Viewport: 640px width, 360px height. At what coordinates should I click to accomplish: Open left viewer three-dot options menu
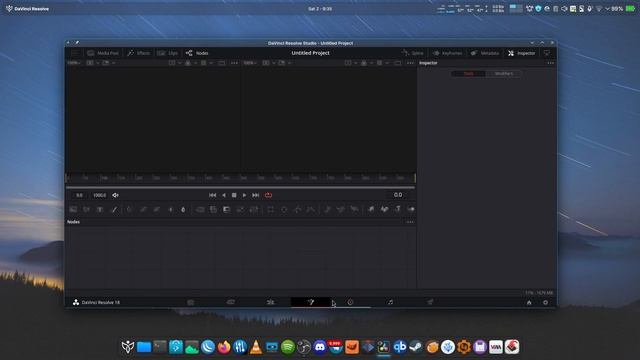(x=234, y=63)
